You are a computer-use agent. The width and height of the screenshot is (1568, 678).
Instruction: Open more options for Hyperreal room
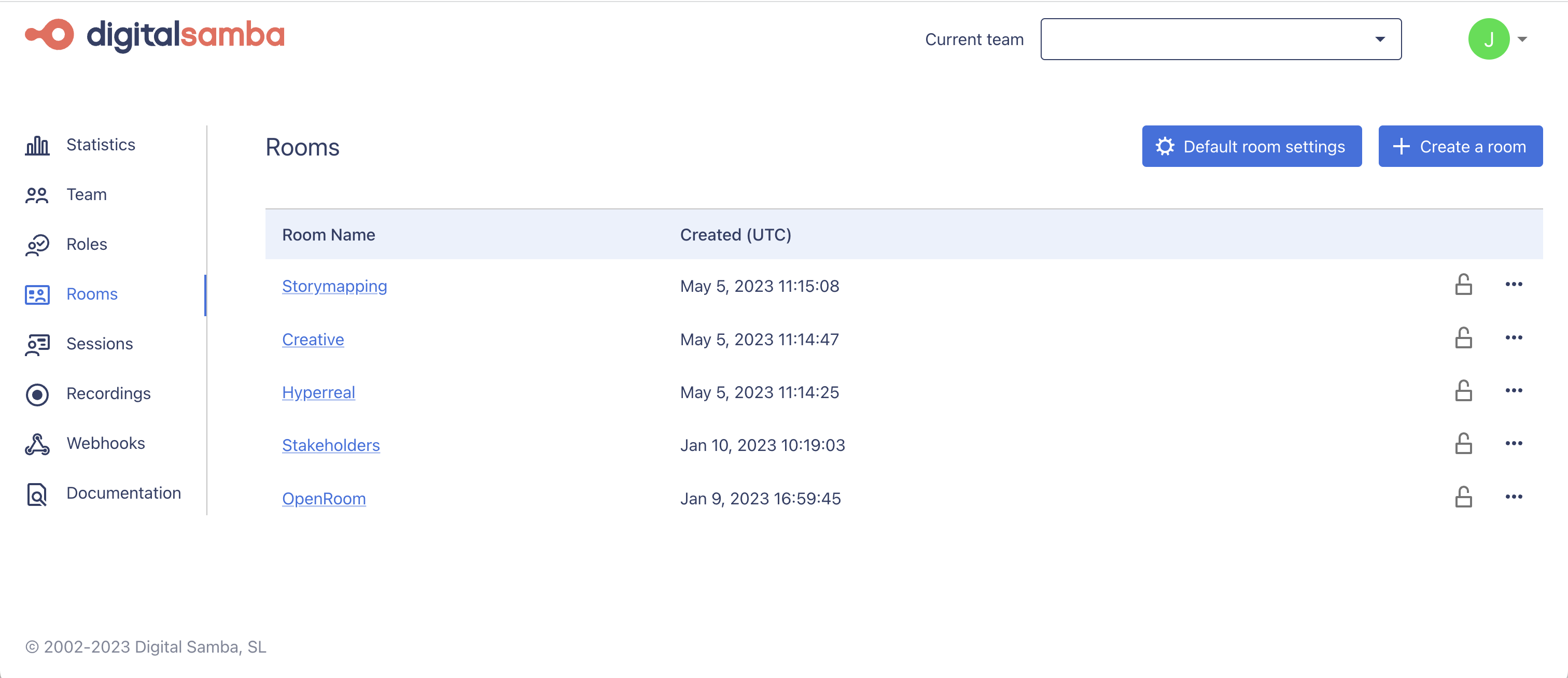(1513, 391)
